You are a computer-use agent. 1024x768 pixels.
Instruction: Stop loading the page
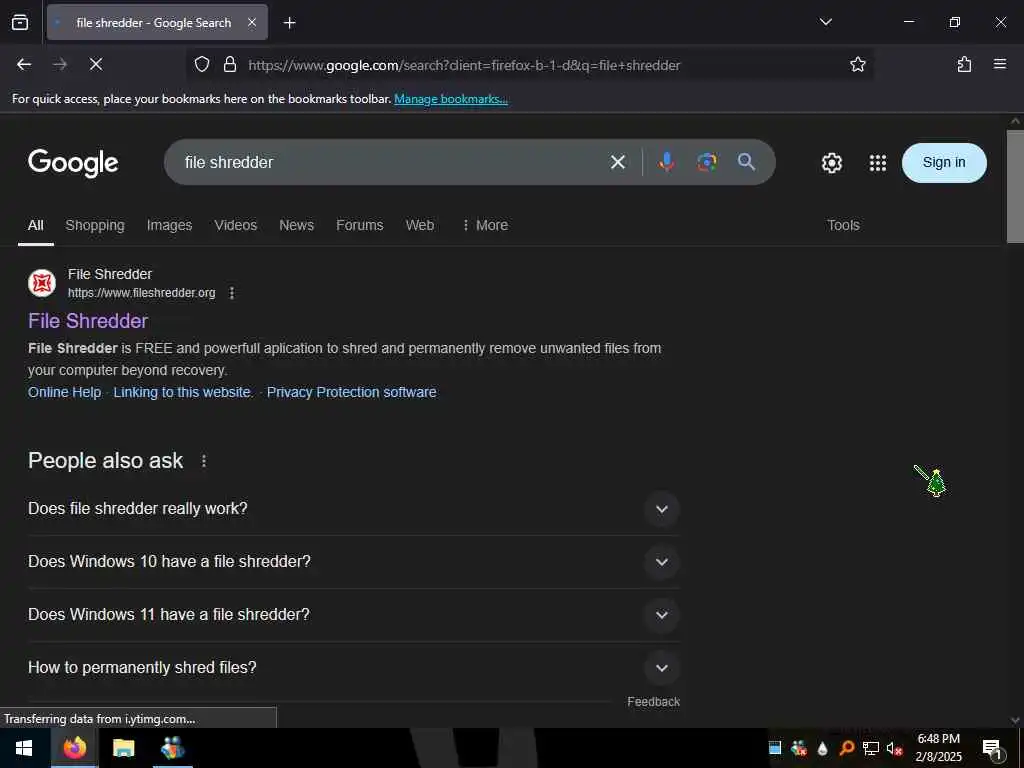(95, 64)
